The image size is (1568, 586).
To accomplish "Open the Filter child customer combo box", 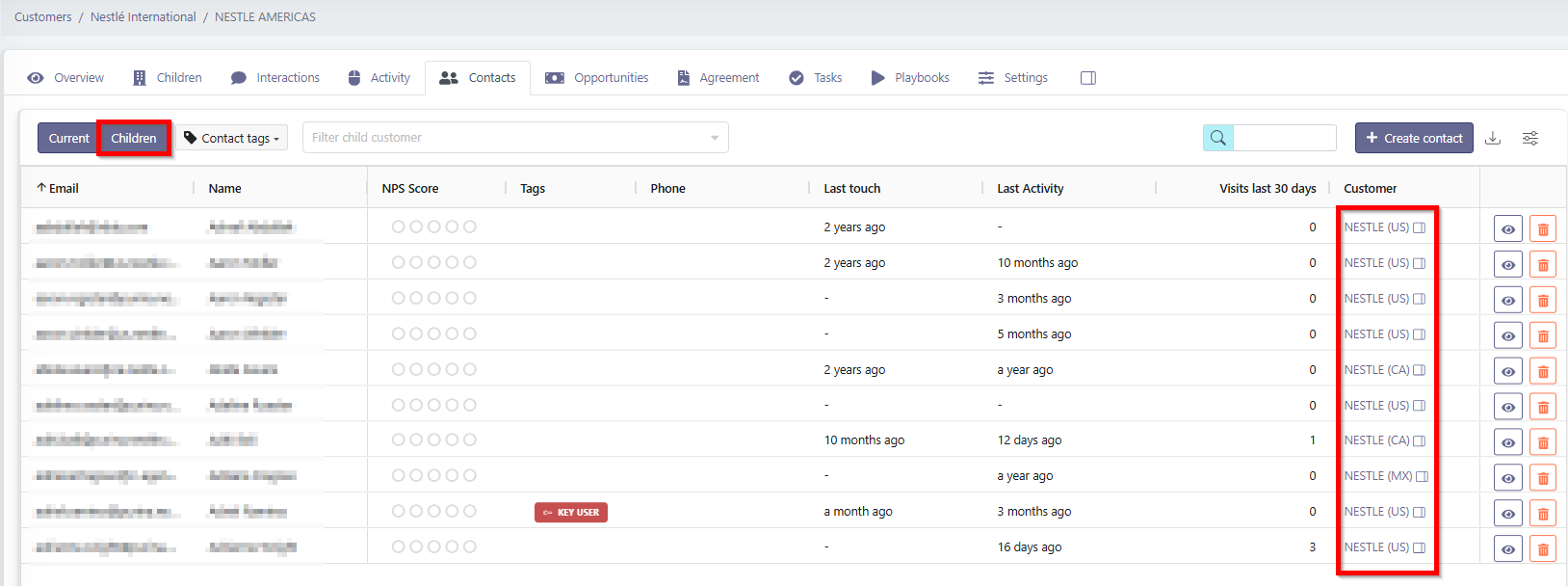I will click(515, 138).
